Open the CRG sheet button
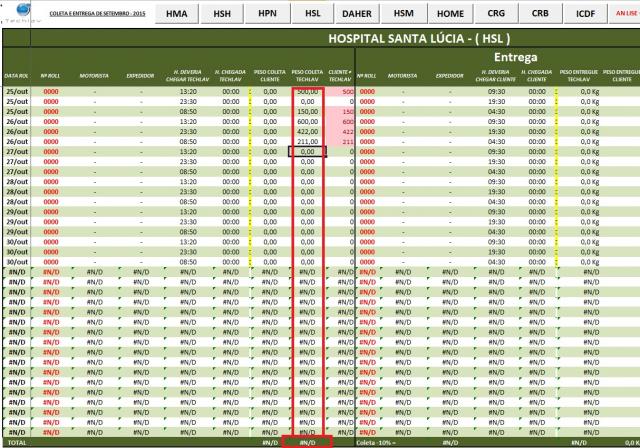The image size is (640, 448). tap(496, 13)
